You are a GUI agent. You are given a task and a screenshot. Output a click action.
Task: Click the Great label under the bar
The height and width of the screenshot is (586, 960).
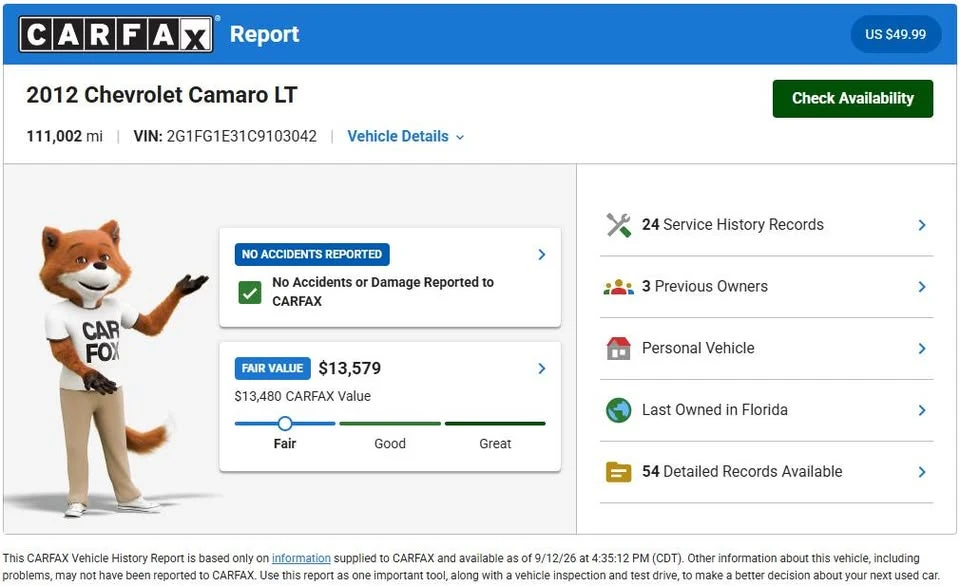[495, 443]
